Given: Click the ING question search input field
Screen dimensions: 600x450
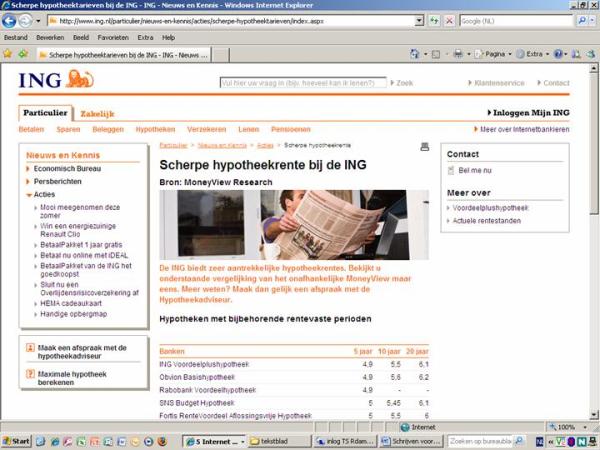Looking at the screenshot, I should point(303,83).
